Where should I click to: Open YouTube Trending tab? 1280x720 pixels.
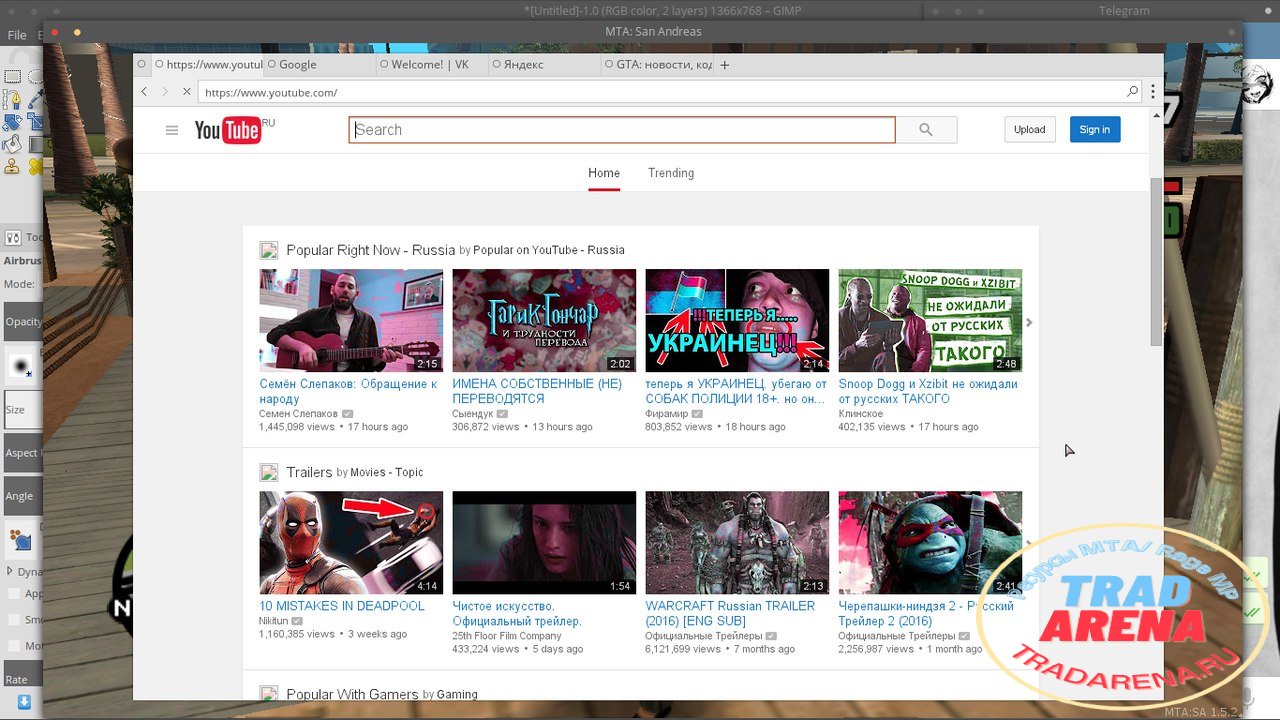(x=671, y=173)
